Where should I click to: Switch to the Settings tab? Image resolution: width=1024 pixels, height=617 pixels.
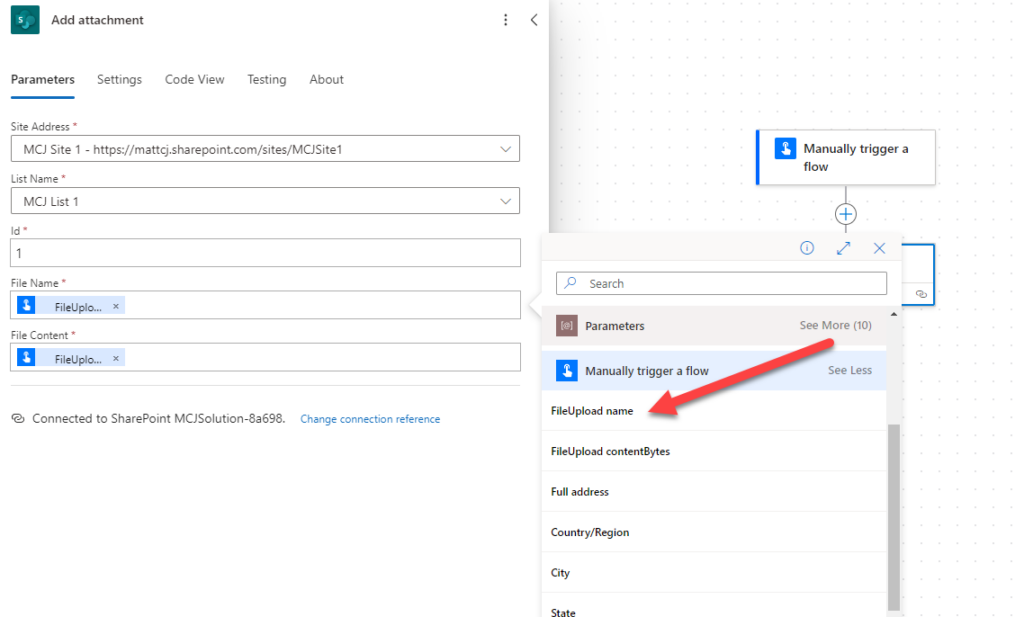[119, 79]
